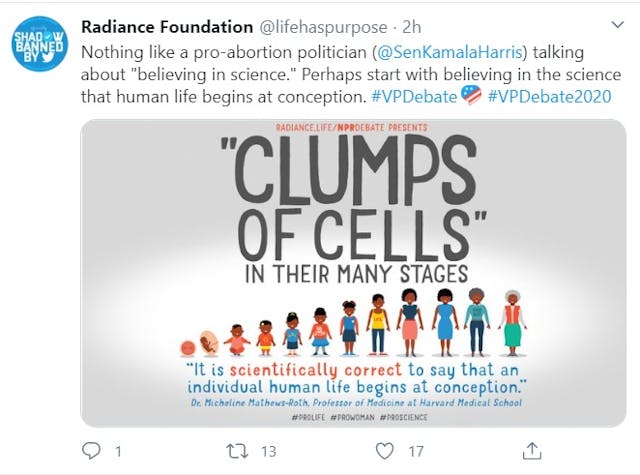Open the share tweet icon

coord(531,451)
